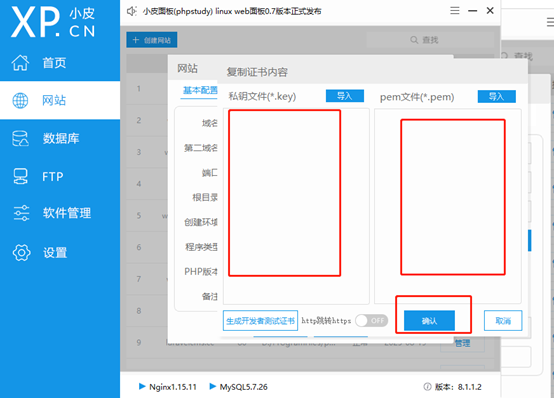Screen dimensions: 554x398
Task: Confirm certificate with 确认 button
Action: (x=429, y=321)
